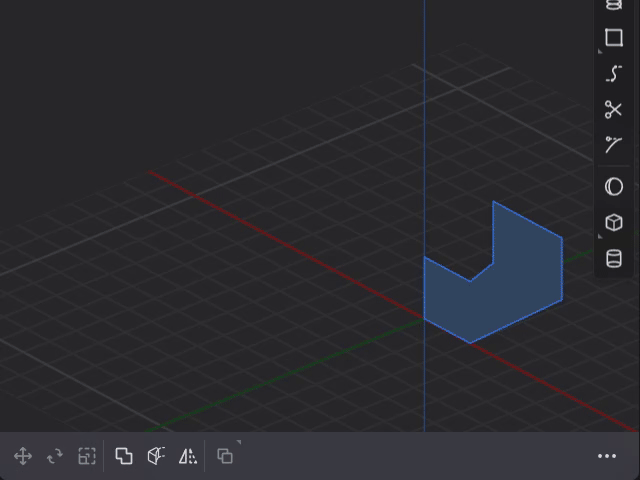
Task: Click the Mirror tool icon
Action: (x=188, y=456)
